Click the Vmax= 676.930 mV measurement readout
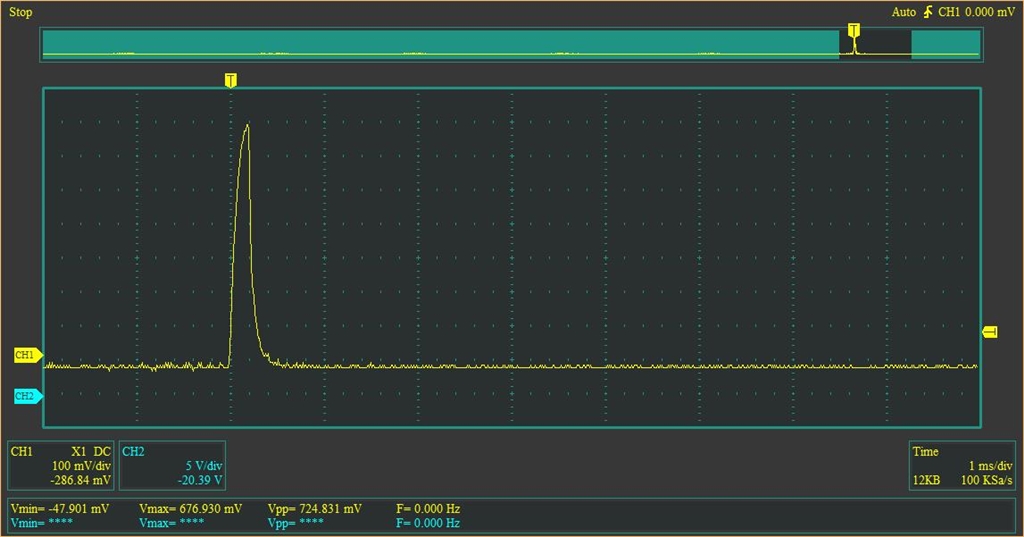Screen dimensions: 1024x537 [x=191, y=509]
